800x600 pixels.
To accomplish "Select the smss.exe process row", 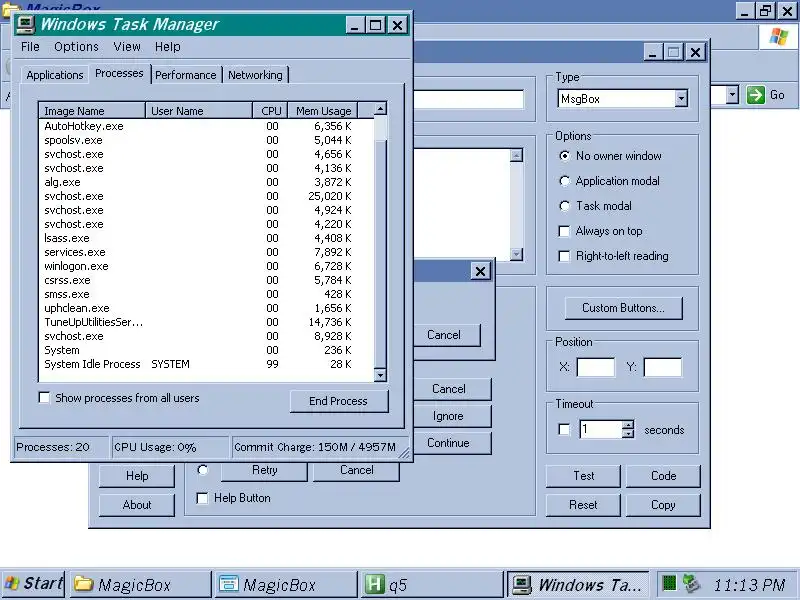I will click(x=206, y=294).
